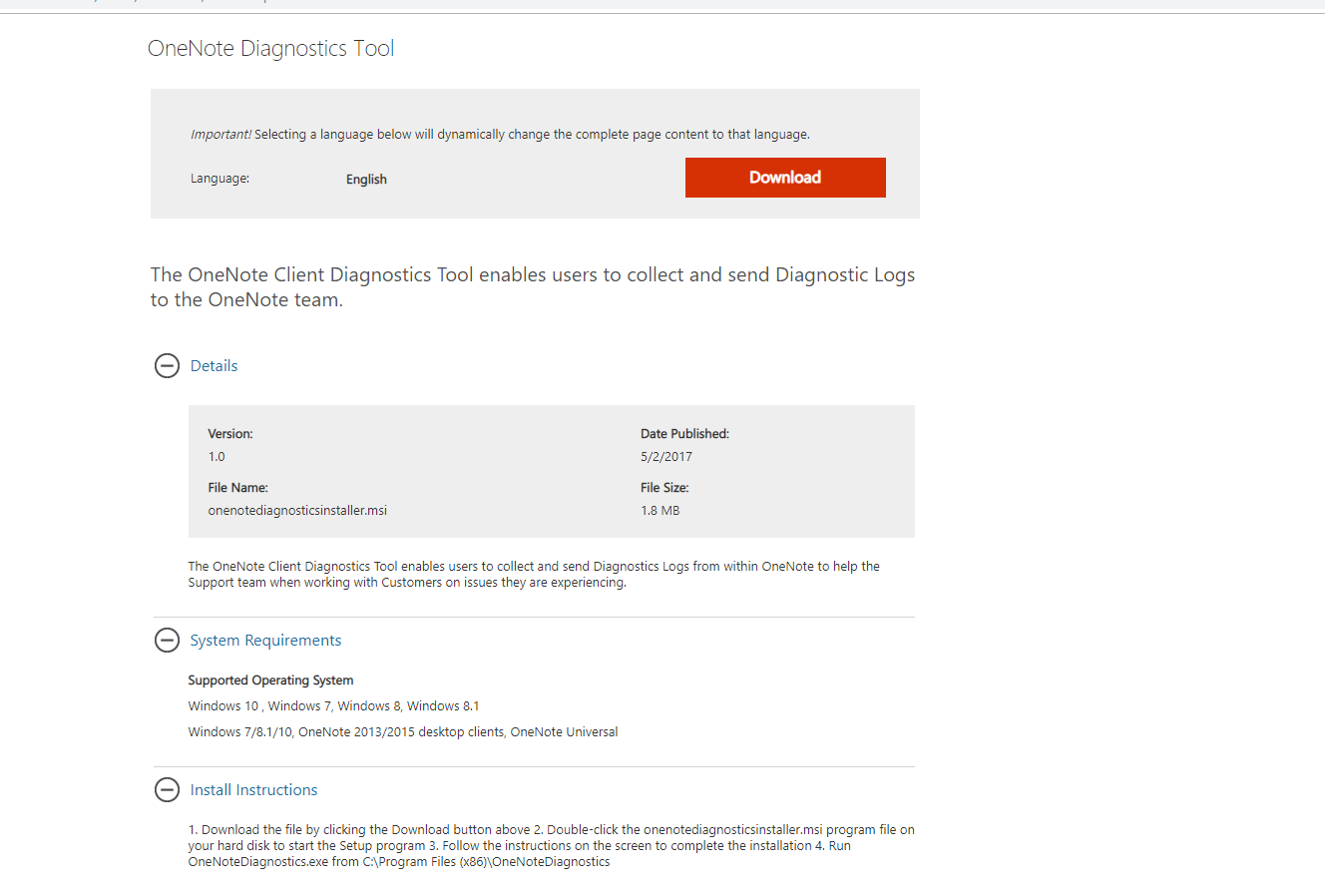The height and width of the screenshot is (896, 1325).
Task: Click the Supported Operating System heading
Action: point(270,680)
